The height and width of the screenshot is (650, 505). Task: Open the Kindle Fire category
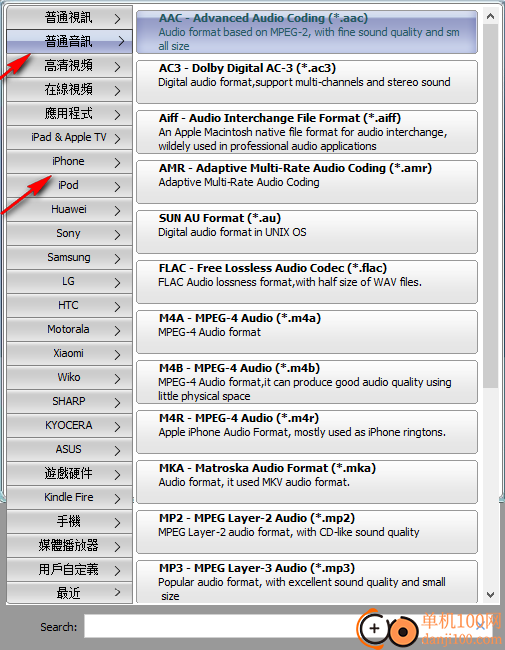(70, 497)
